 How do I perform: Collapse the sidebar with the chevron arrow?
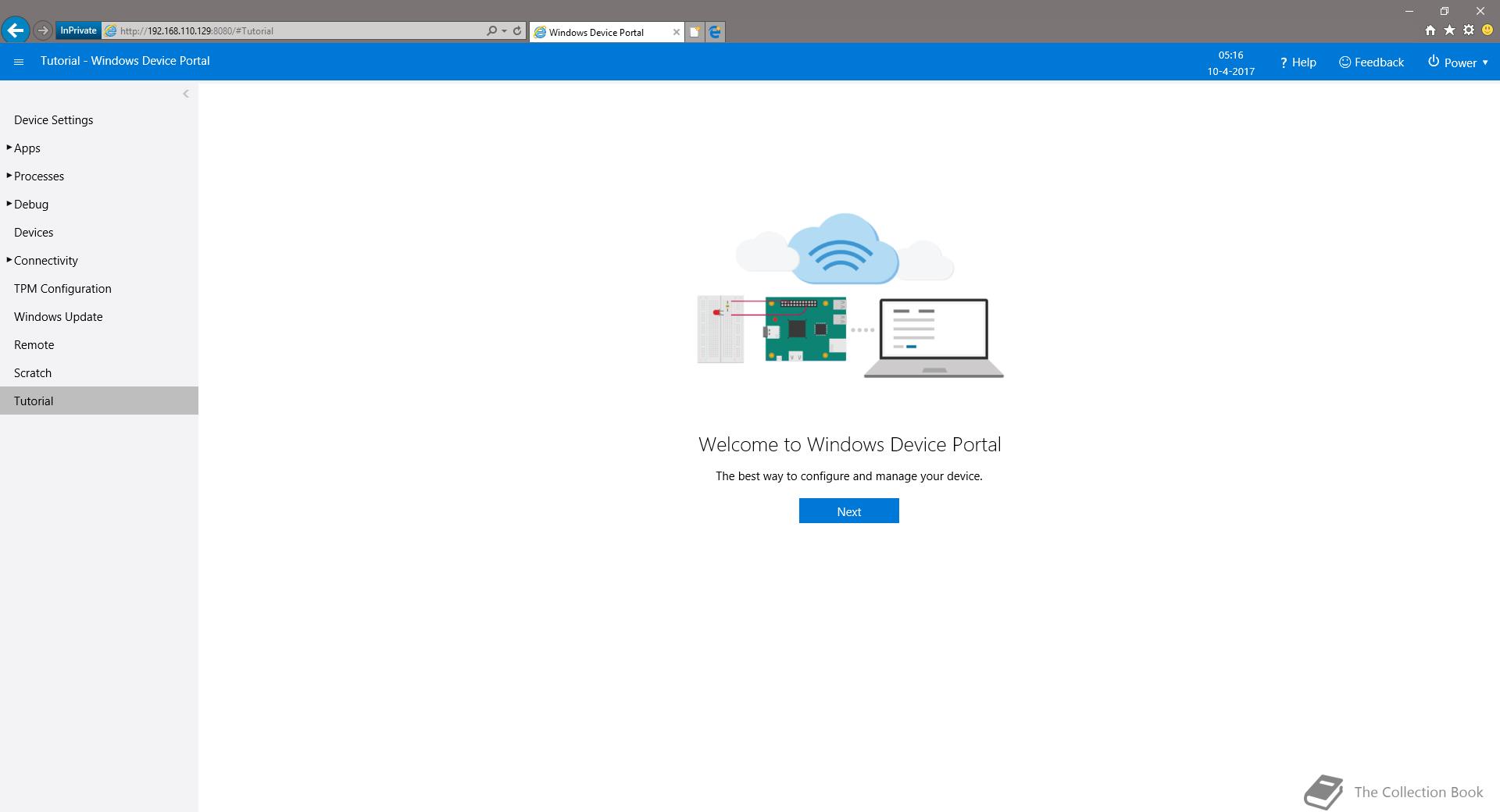tap(185, 94)
